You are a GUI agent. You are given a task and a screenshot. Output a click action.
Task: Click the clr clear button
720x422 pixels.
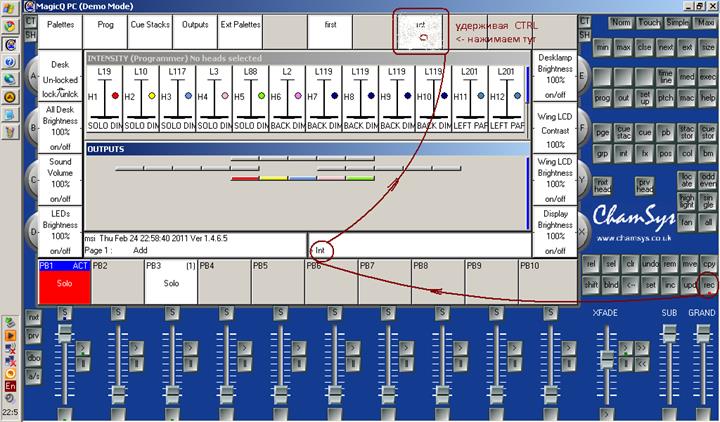[x=630, y=264]
